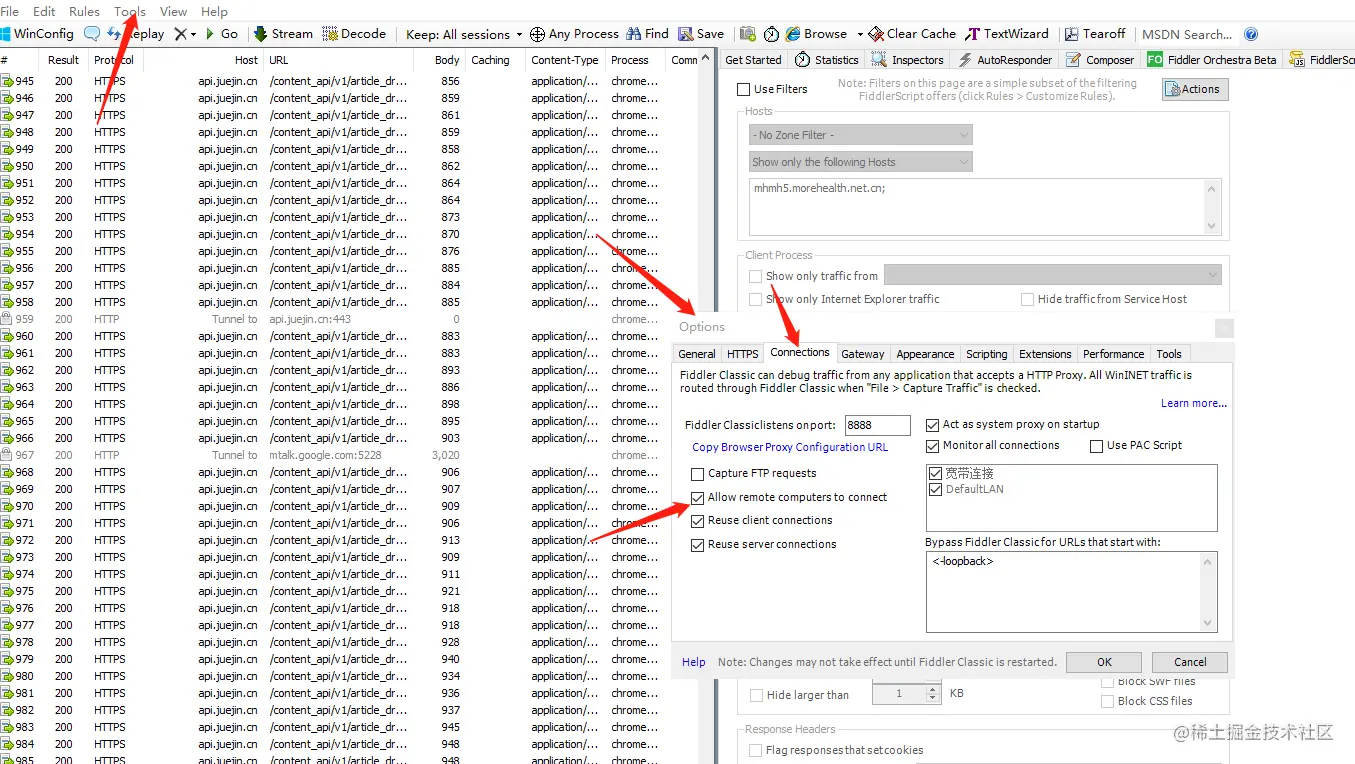Screen dimensions: 1355x764
Task: Uncheck Reuse client connections
Action: point(698,520)
